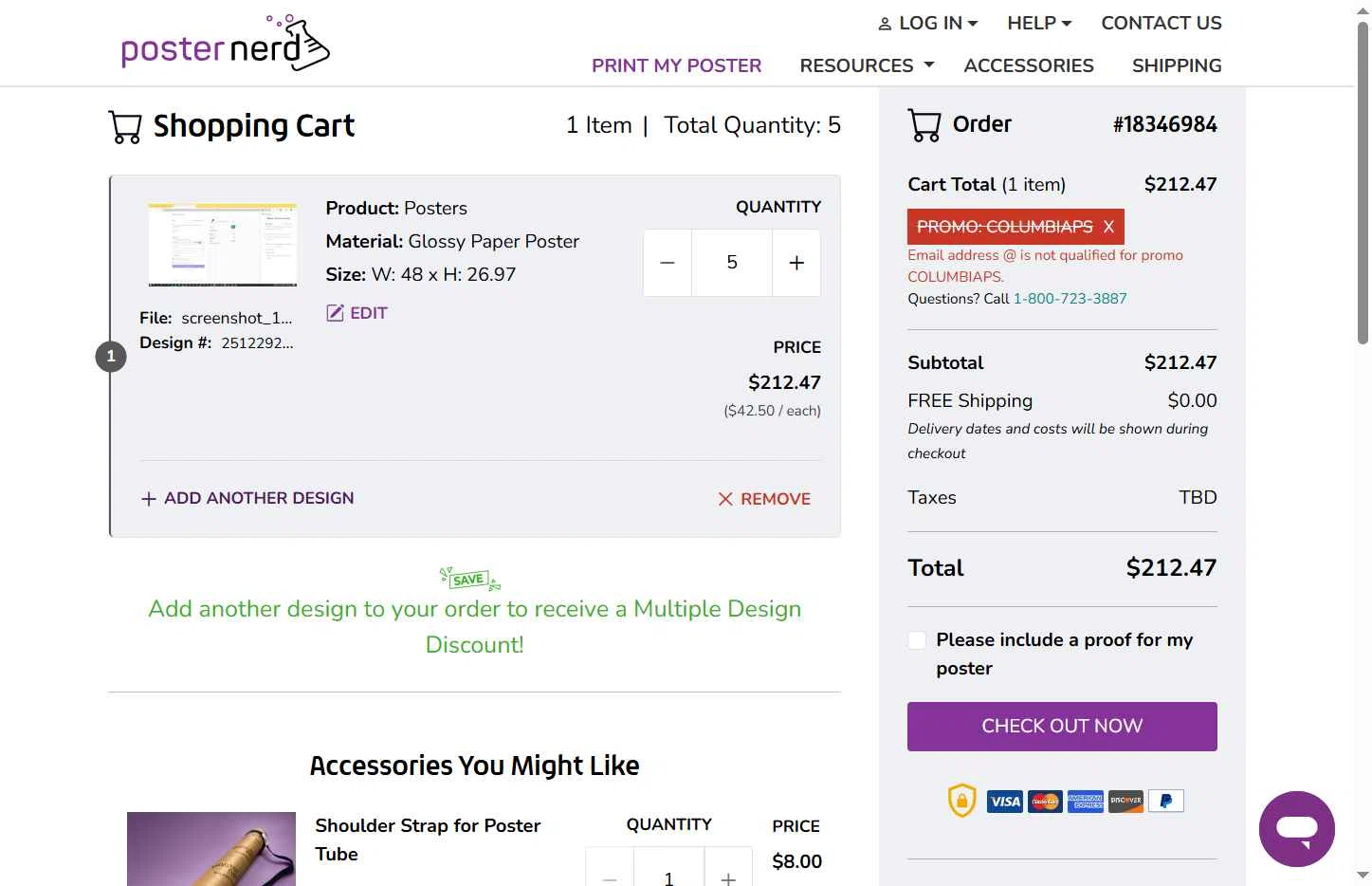The width and height of the screenshot is (1372, 886).
Task: Click the EDIT pencil icon
Action: pyautogui.click(x=335, y=313)
